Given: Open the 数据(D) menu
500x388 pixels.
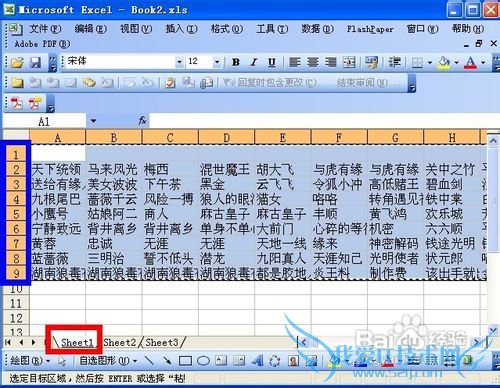Looking at the screenshot, I should (317, 29).
